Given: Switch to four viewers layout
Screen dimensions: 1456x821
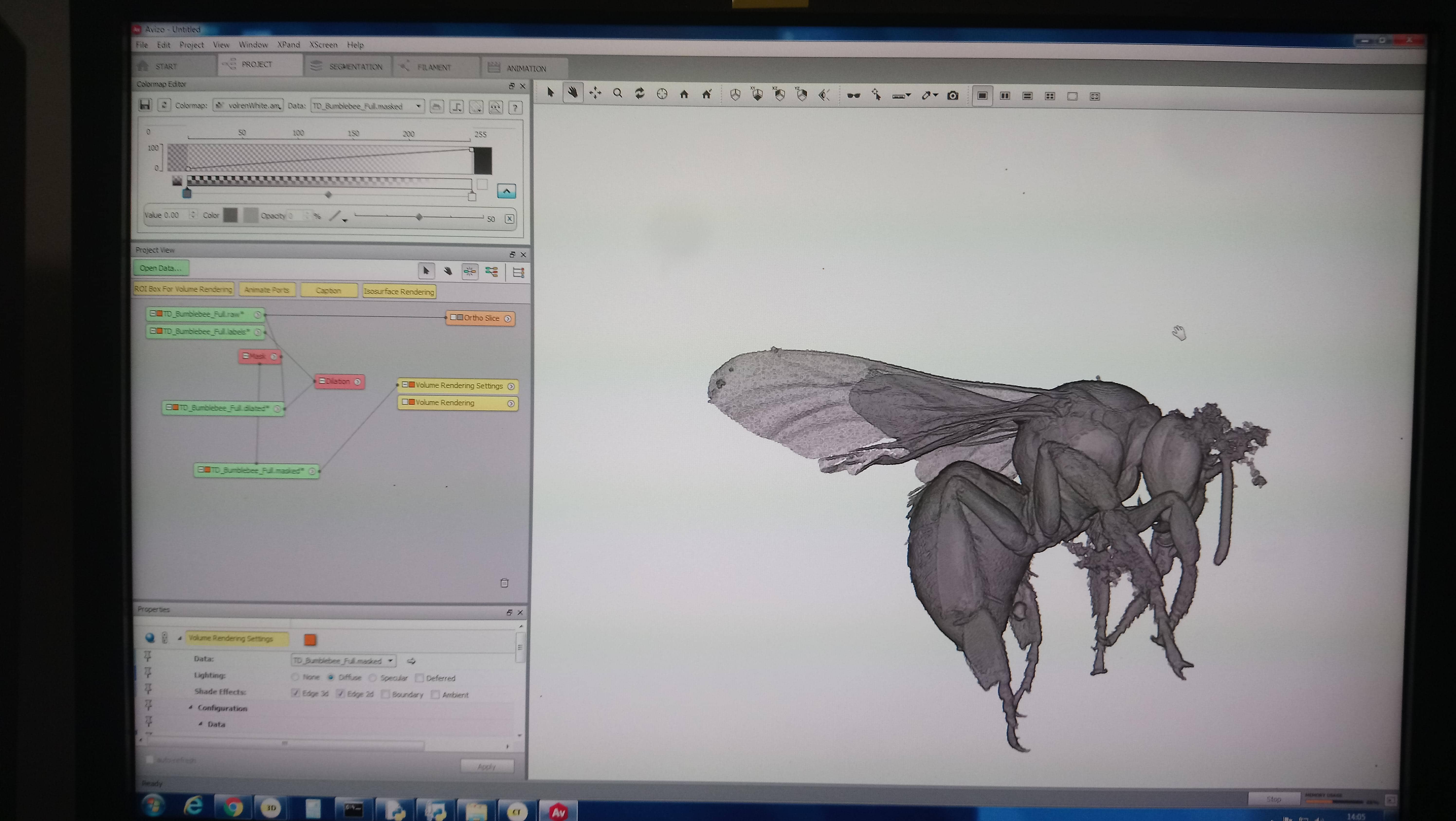Looking at the screenshot, I should [1050, 97].
